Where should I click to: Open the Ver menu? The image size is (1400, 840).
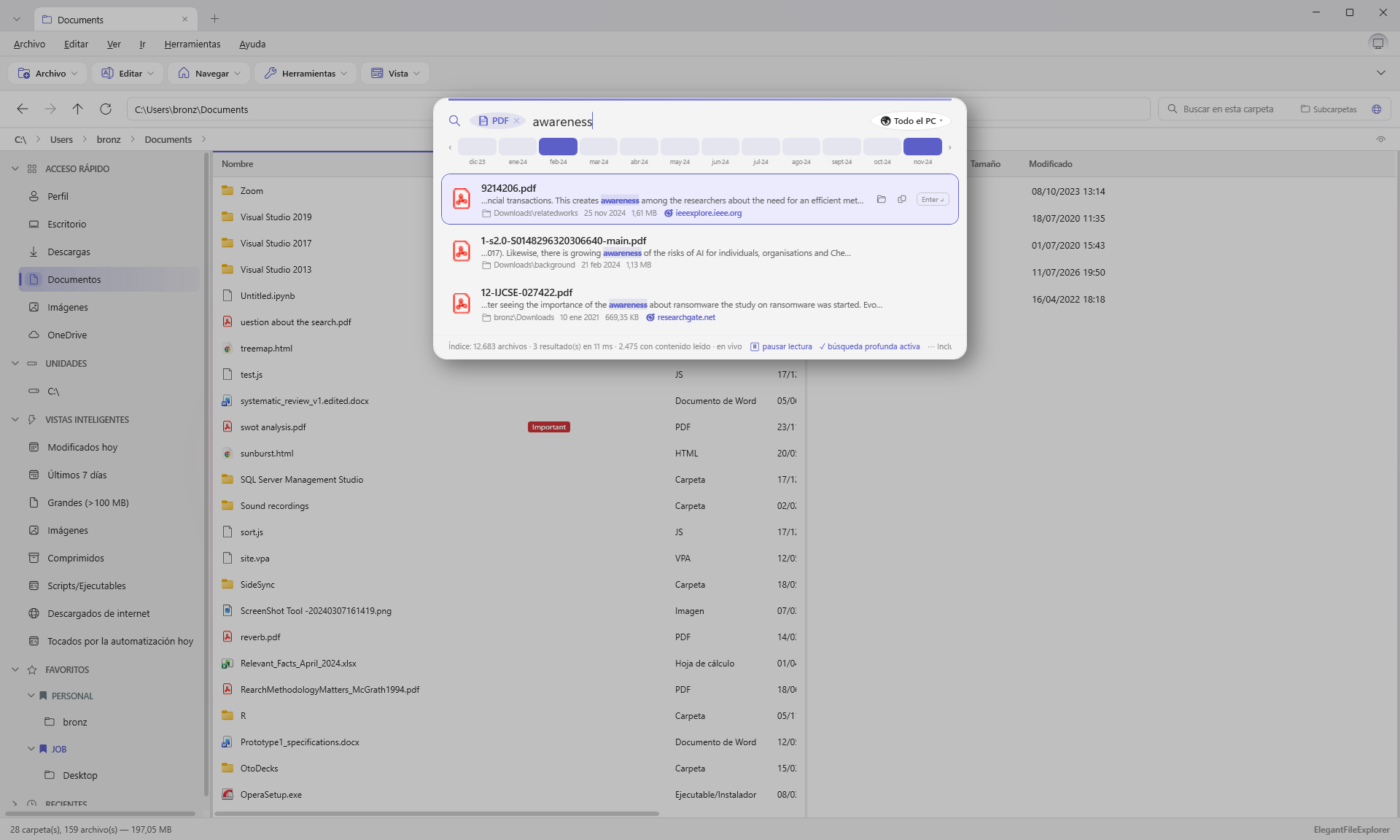[x=114, y=44]
